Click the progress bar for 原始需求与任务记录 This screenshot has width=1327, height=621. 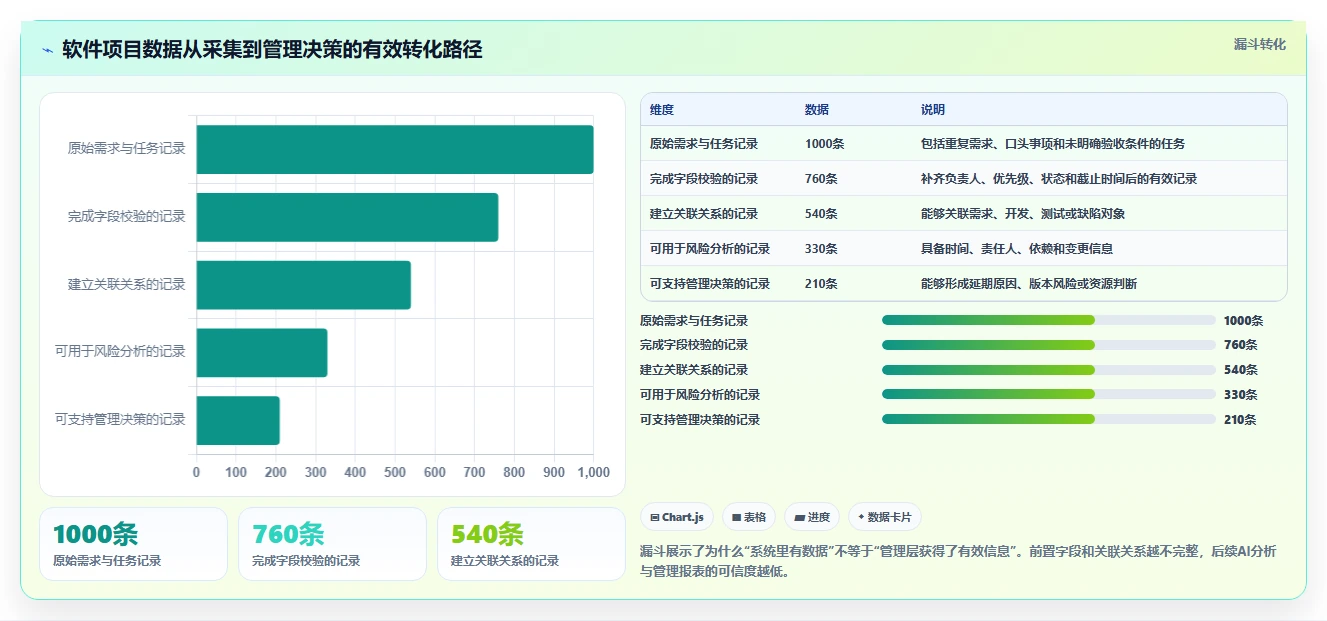1049,320
